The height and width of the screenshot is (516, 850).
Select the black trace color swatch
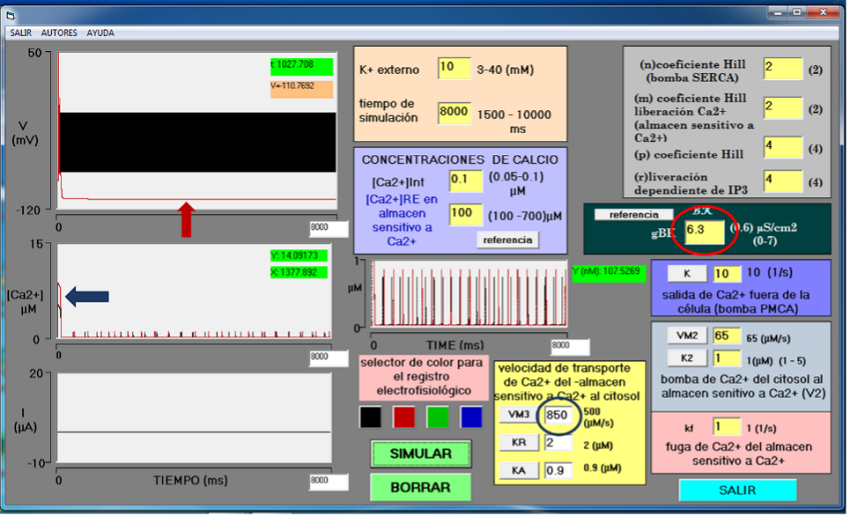coord(371,416)
